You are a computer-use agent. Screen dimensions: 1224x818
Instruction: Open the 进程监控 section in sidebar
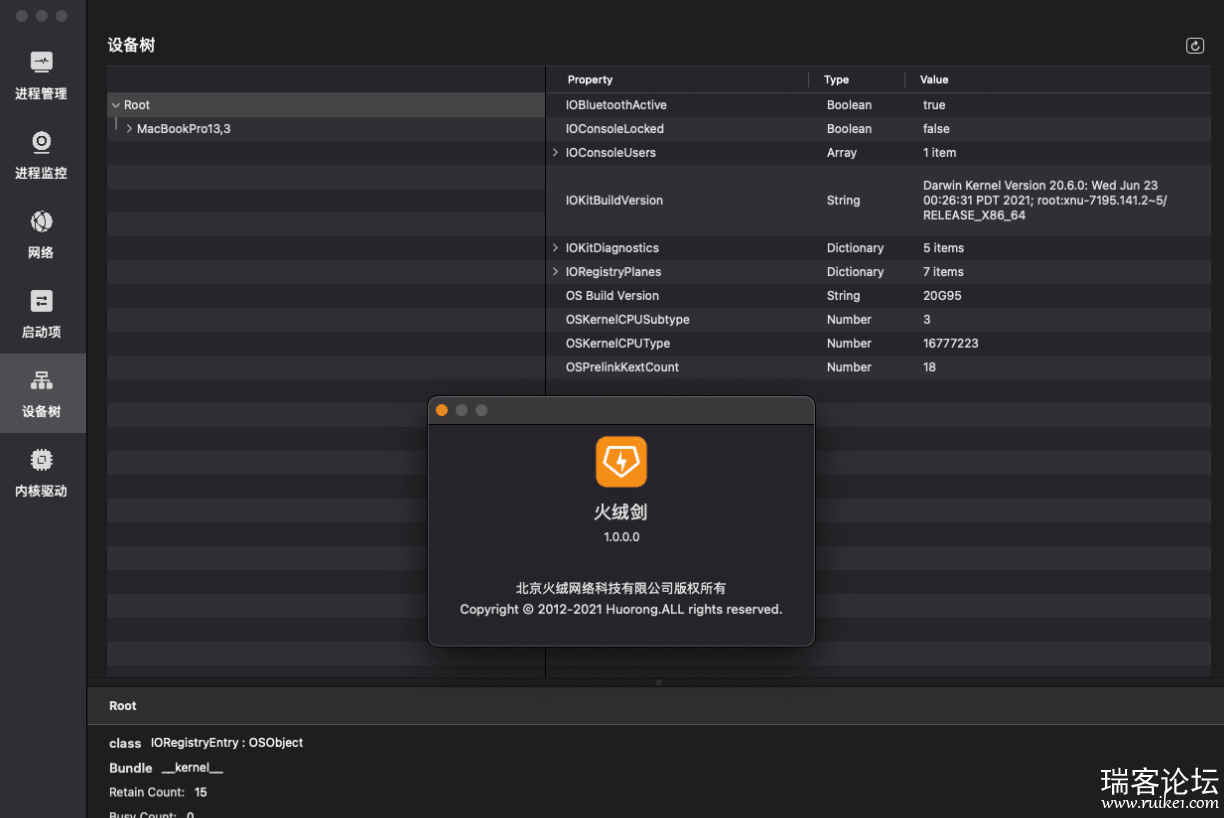click(x=41, y=155)
